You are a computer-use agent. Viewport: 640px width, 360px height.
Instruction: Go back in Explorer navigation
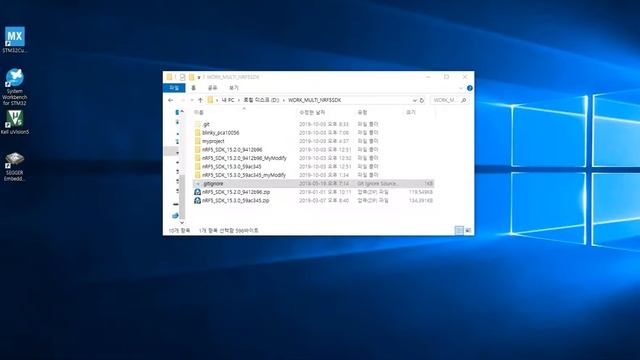pos(171,100)
